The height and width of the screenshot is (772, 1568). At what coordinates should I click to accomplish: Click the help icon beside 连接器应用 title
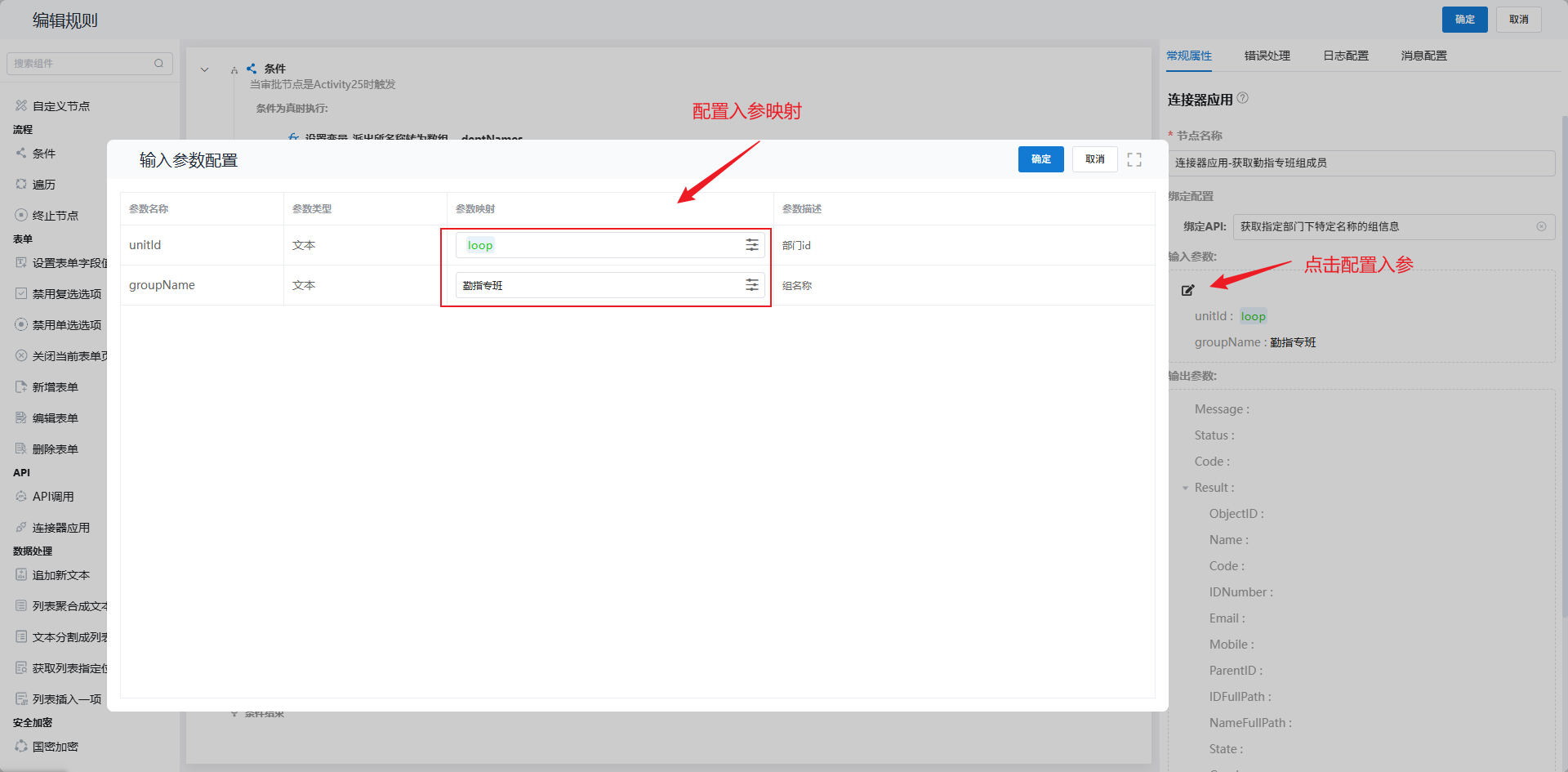pos(1243,98)
